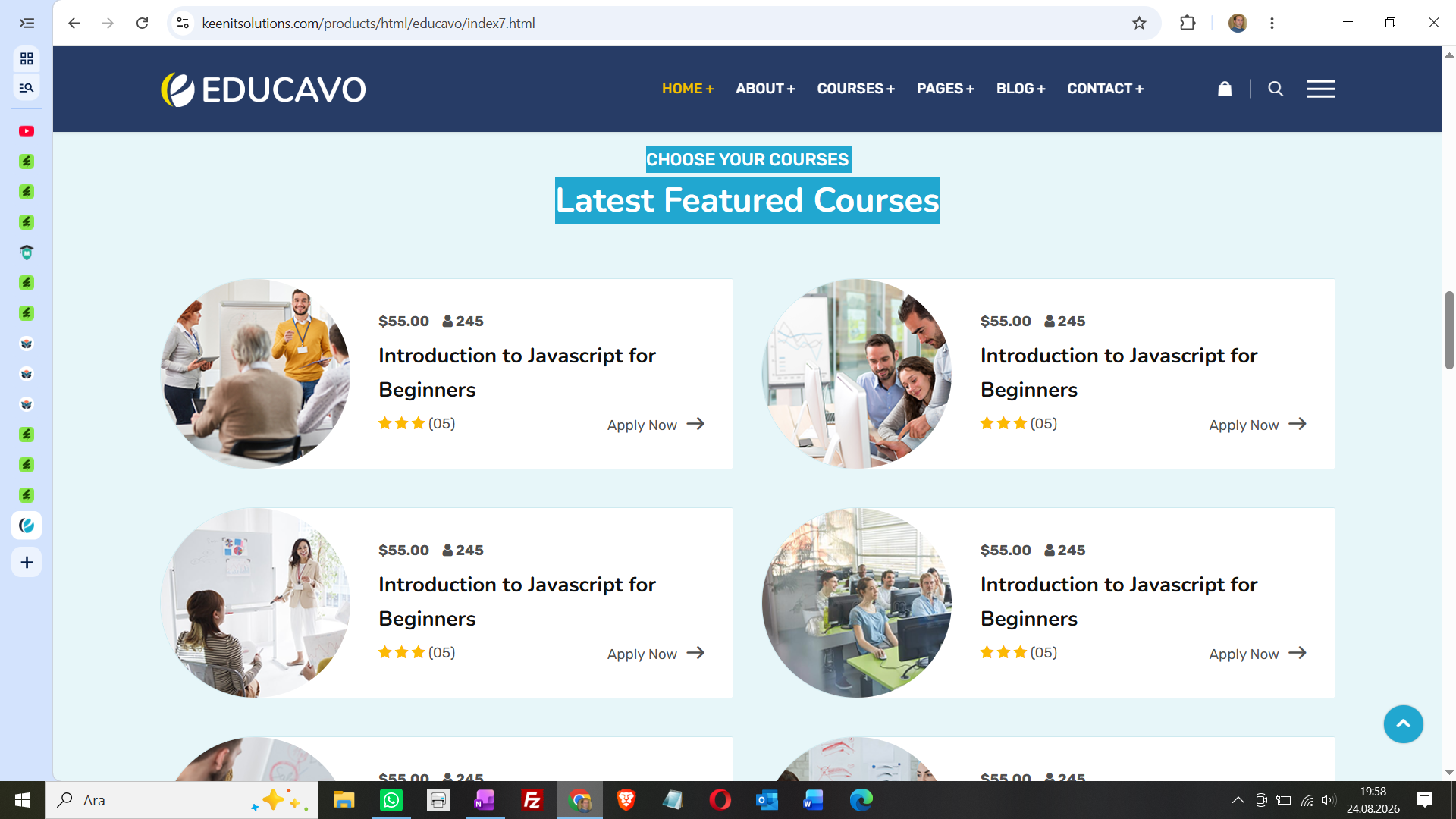Open Windows Start menu
Viewport: 1456px width, 819px height.
pyautogui.click(x=23, y=800)
